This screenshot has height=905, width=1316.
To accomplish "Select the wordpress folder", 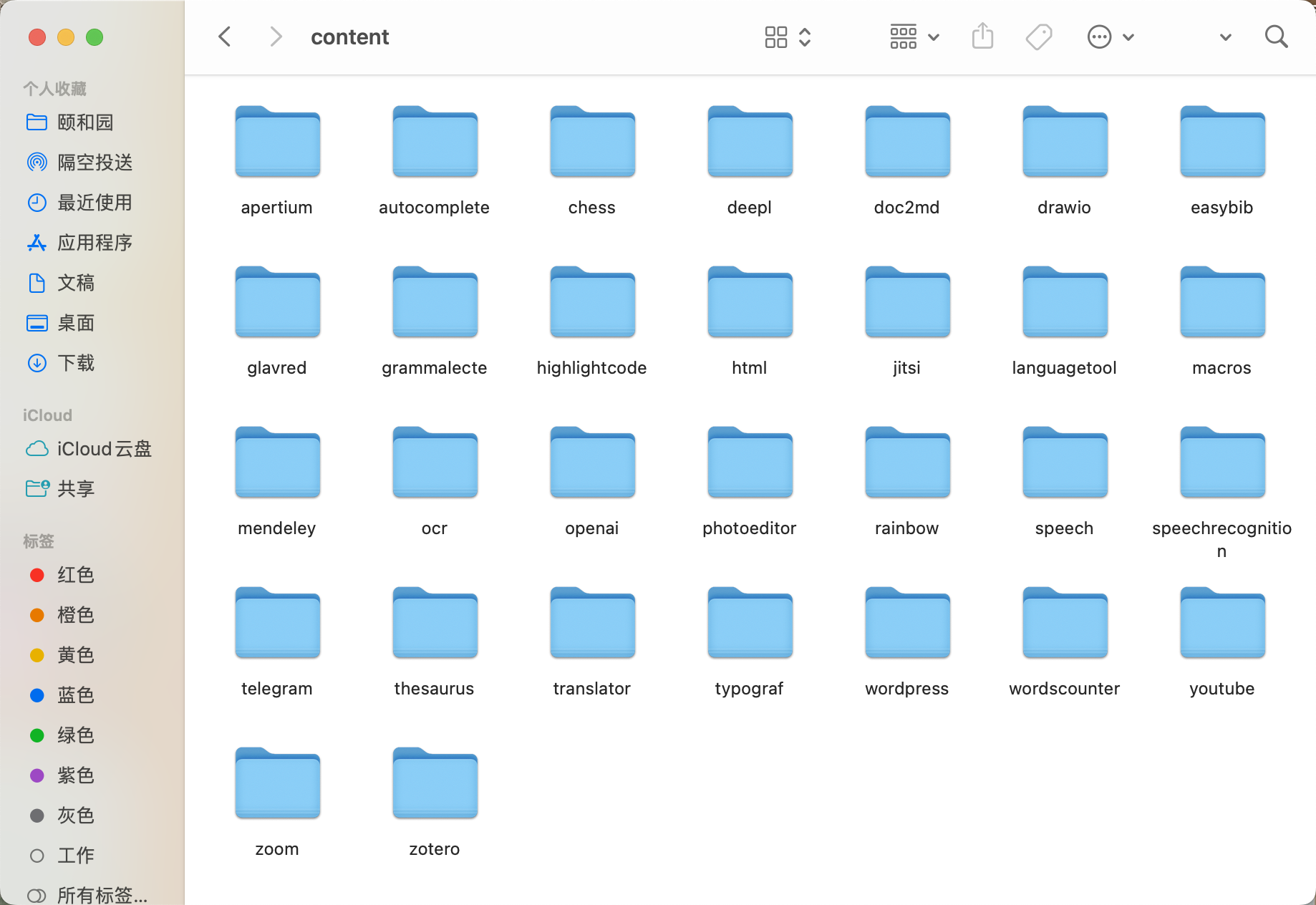I will (x=907, y=623).
